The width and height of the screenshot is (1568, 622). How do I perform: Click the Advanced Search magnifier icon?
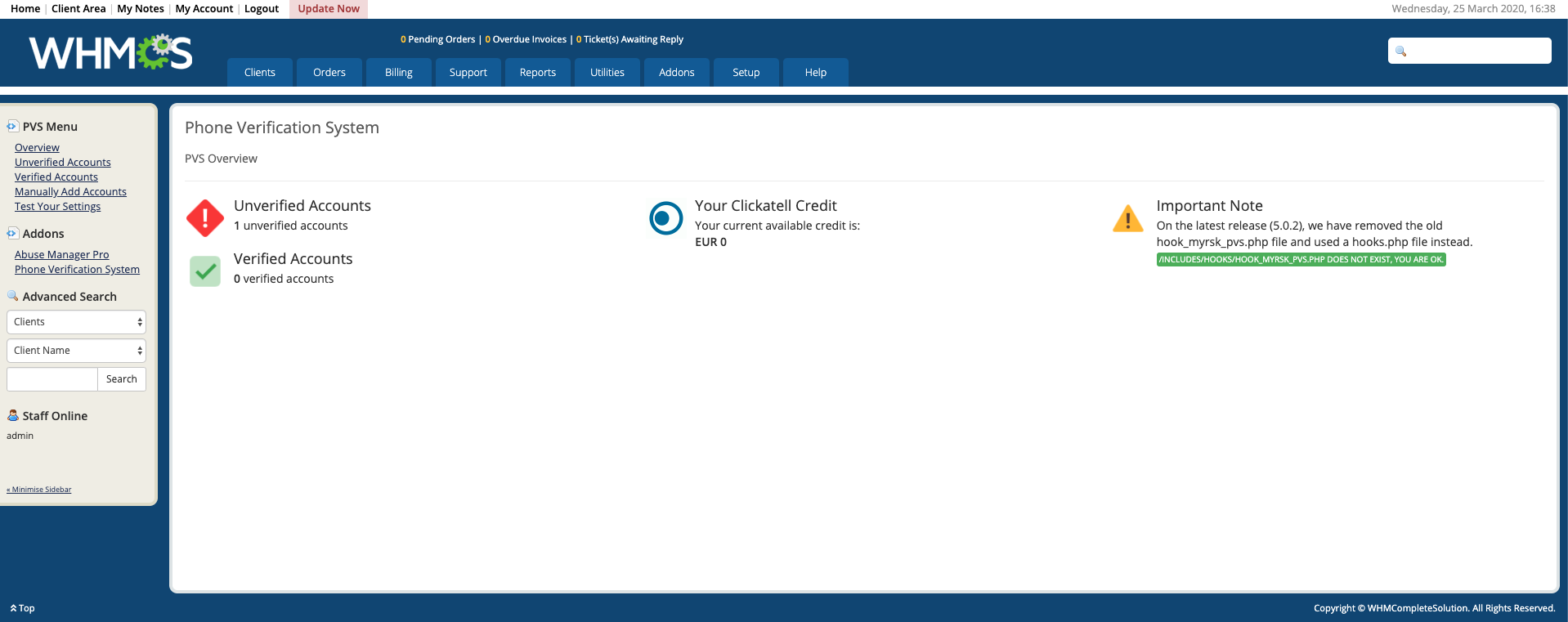pos(12,296)
